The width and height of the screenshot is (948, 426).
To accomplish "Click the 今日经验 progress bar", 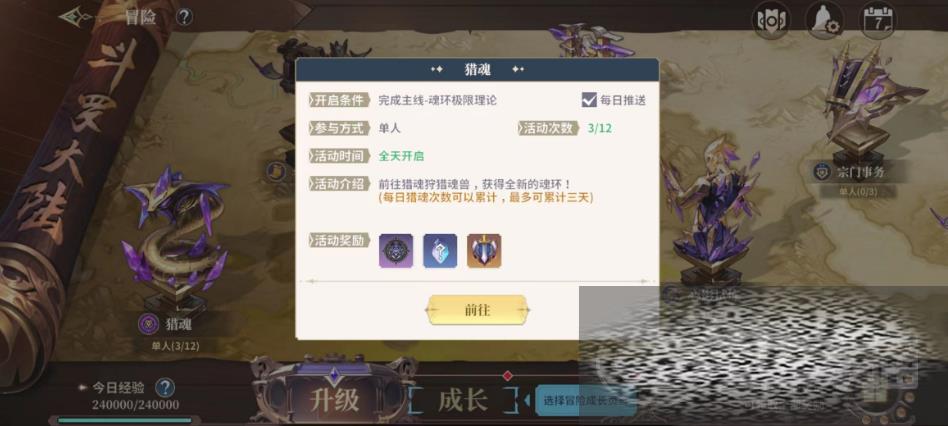I will 125,420.
